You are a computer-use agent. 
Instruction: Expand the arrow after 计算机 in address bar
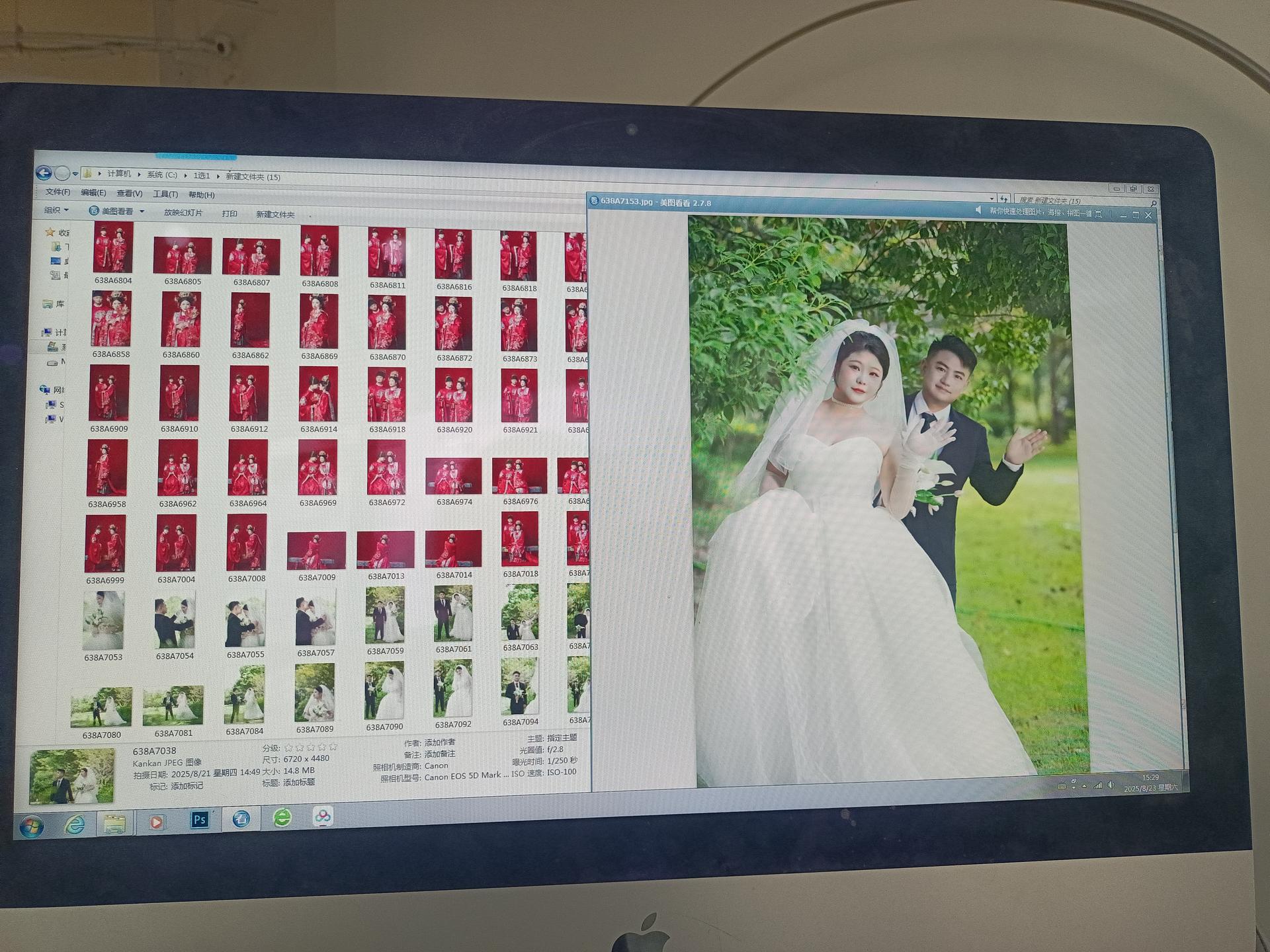point(140,175)
